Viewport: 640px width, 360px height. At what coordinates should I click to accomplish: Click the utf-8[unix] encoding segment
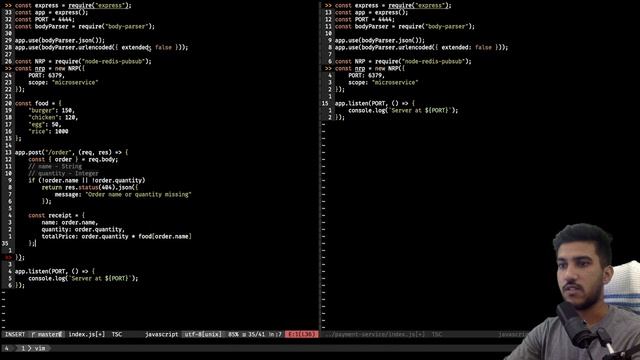[x=203, y=334]
